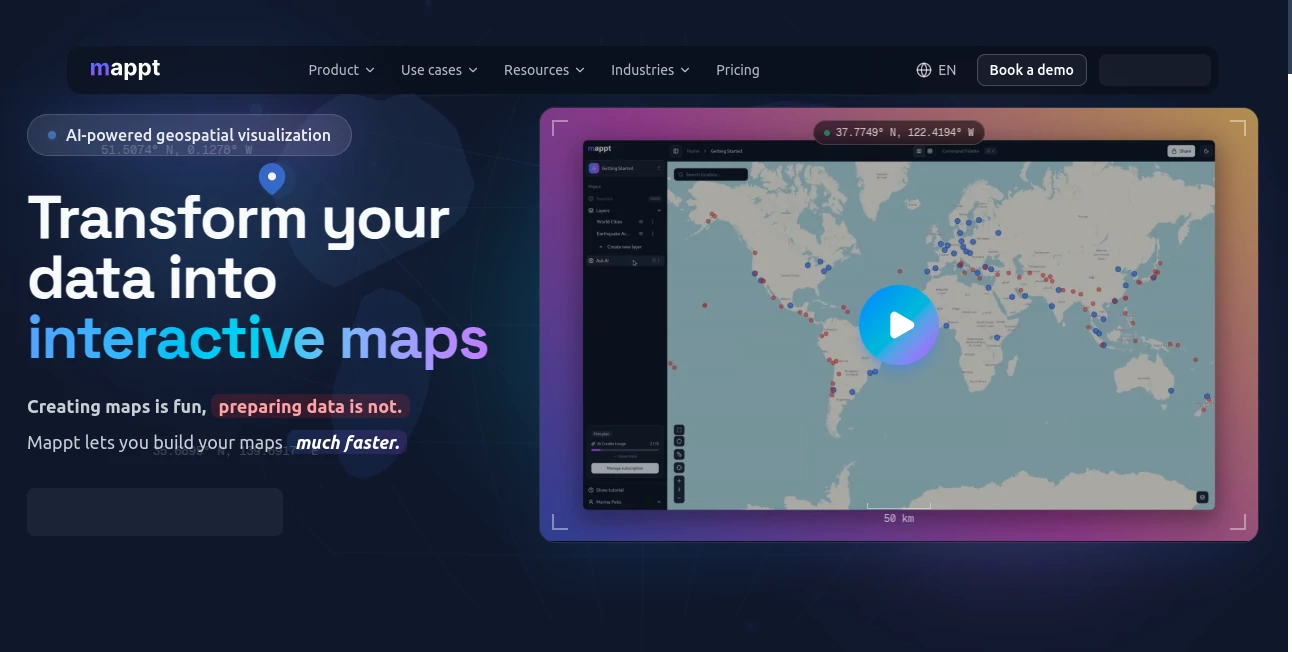Image resolution: width=1292 pixels, height=652 pixels.
Task: Open the EN language selector
Action: pos(936,70)
